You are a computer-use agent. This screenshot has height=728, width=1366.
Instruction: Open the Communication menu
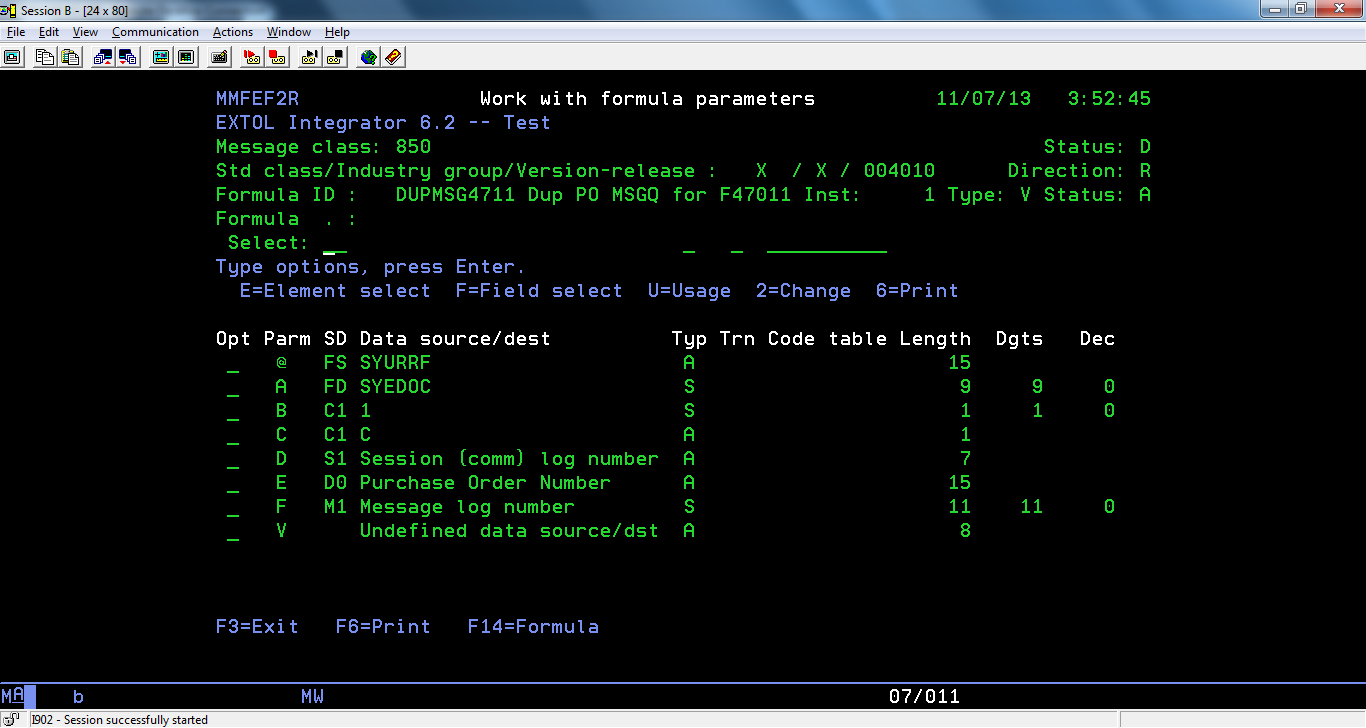pyautogui.click(x=155, y=32)
